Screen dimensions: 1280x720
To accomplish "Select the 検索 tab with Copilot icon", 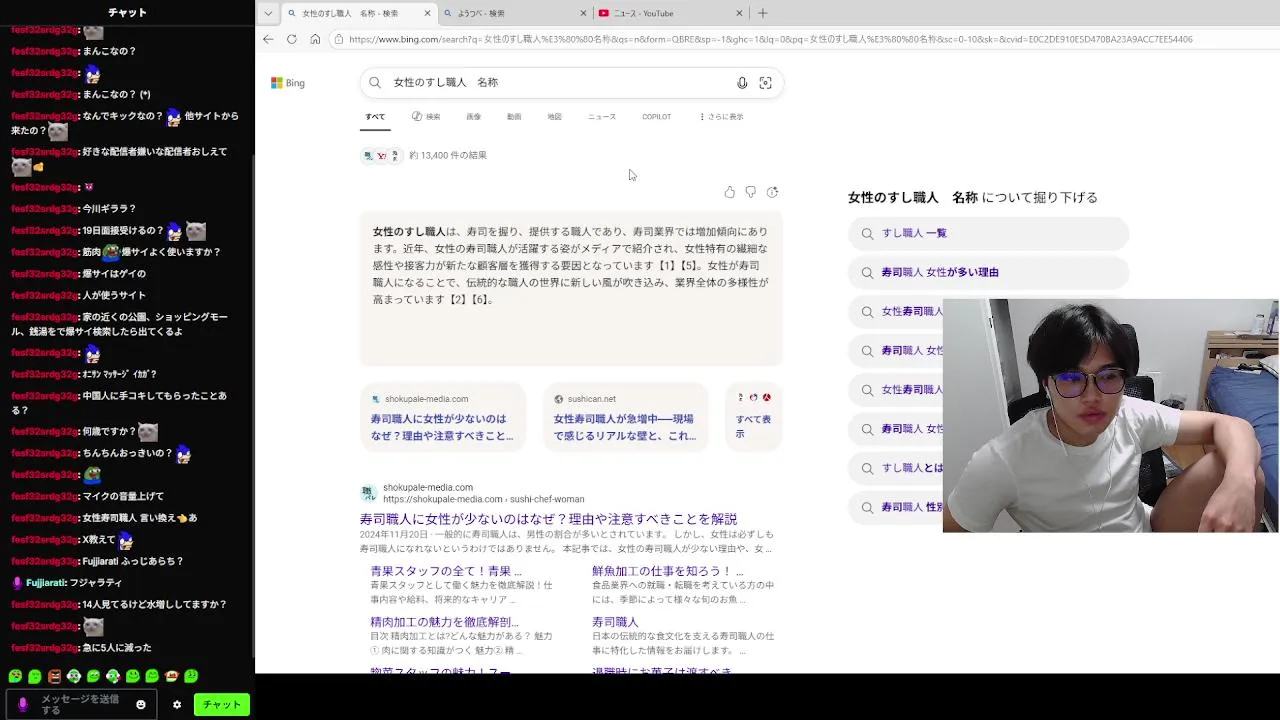I will click(426, 117).
